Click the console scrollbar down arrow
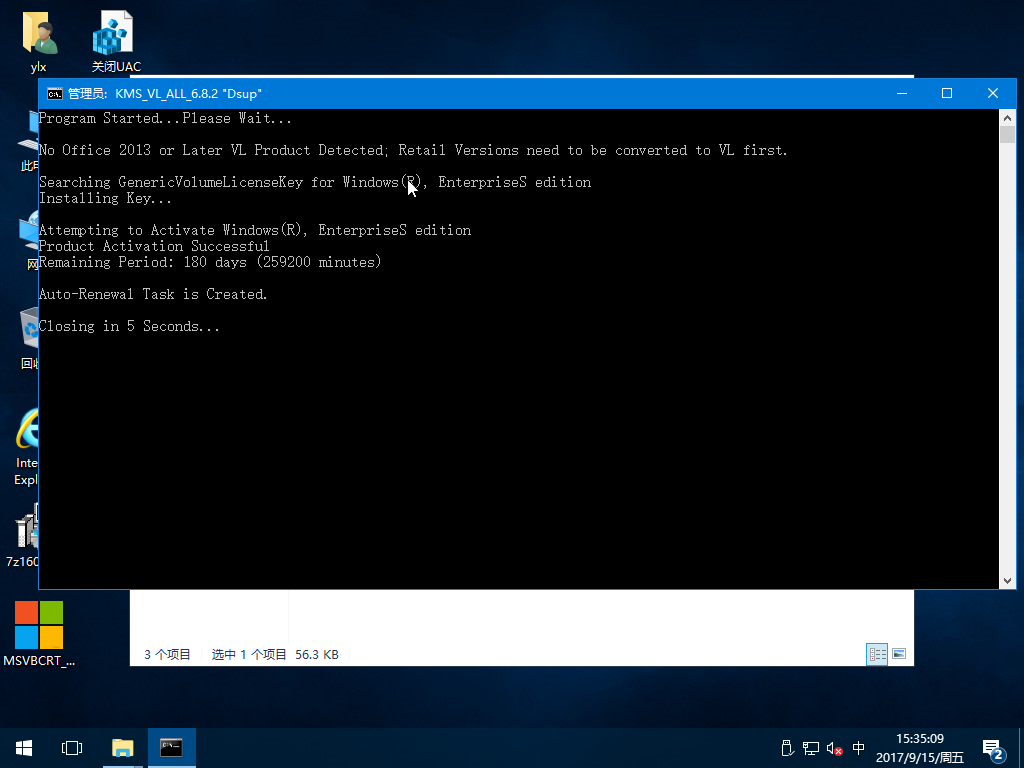1024x768 pixels. (x=1007, y=581)
